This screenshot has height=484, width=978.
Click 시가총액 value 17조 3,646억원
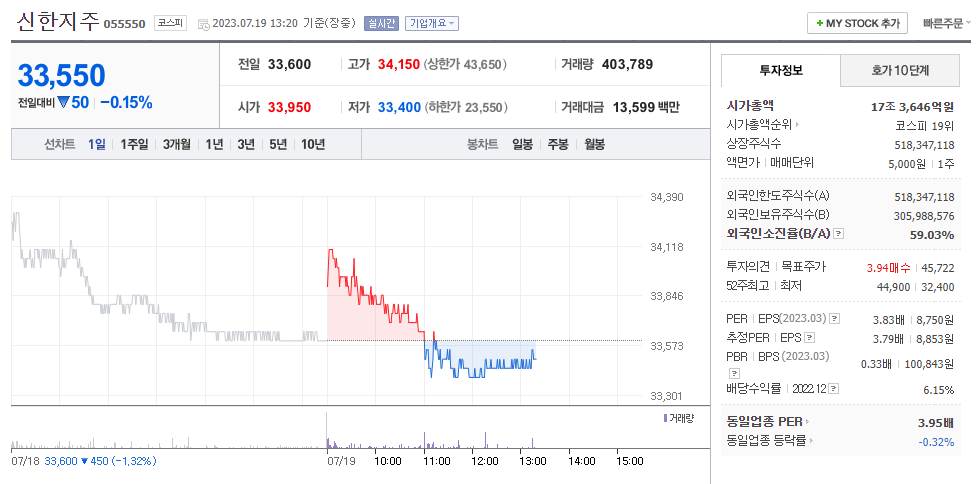pyautogui.click(x=913, y=107)
